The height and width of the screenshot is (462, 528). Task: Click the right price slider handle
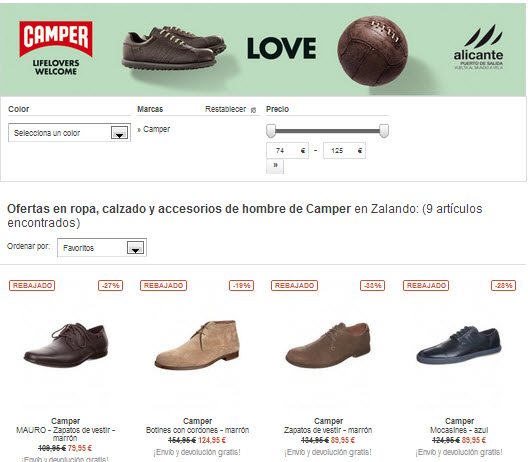point(384,131)
